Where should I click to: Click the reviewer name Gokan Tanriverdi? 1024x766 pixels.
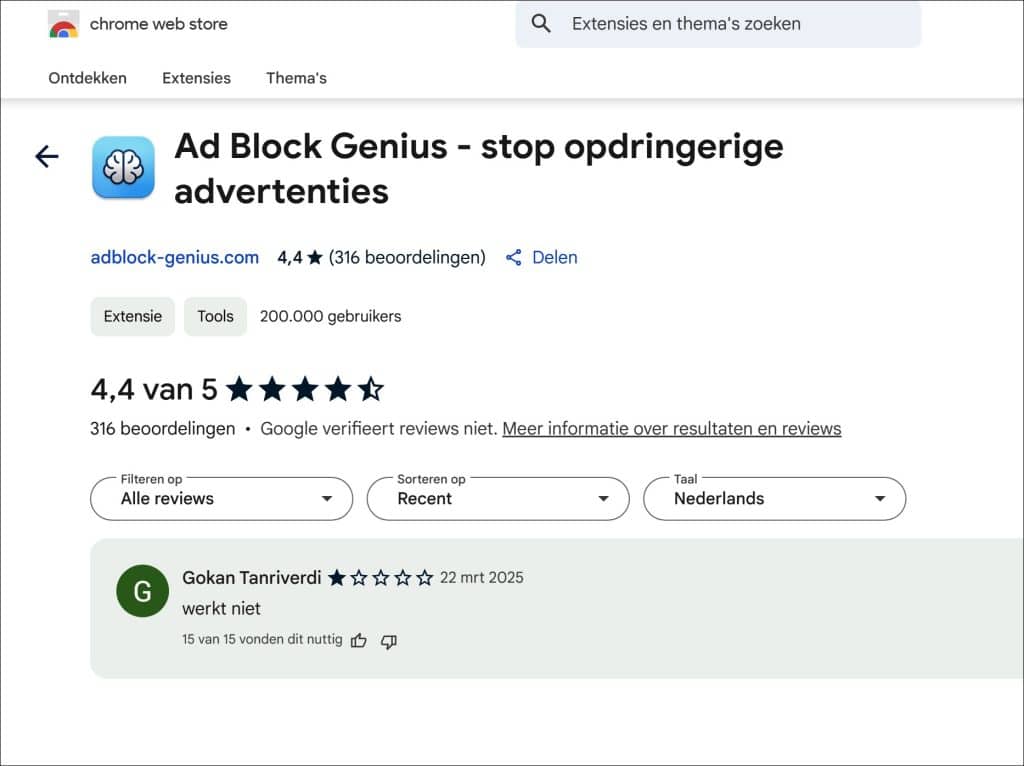coord(251,578)
